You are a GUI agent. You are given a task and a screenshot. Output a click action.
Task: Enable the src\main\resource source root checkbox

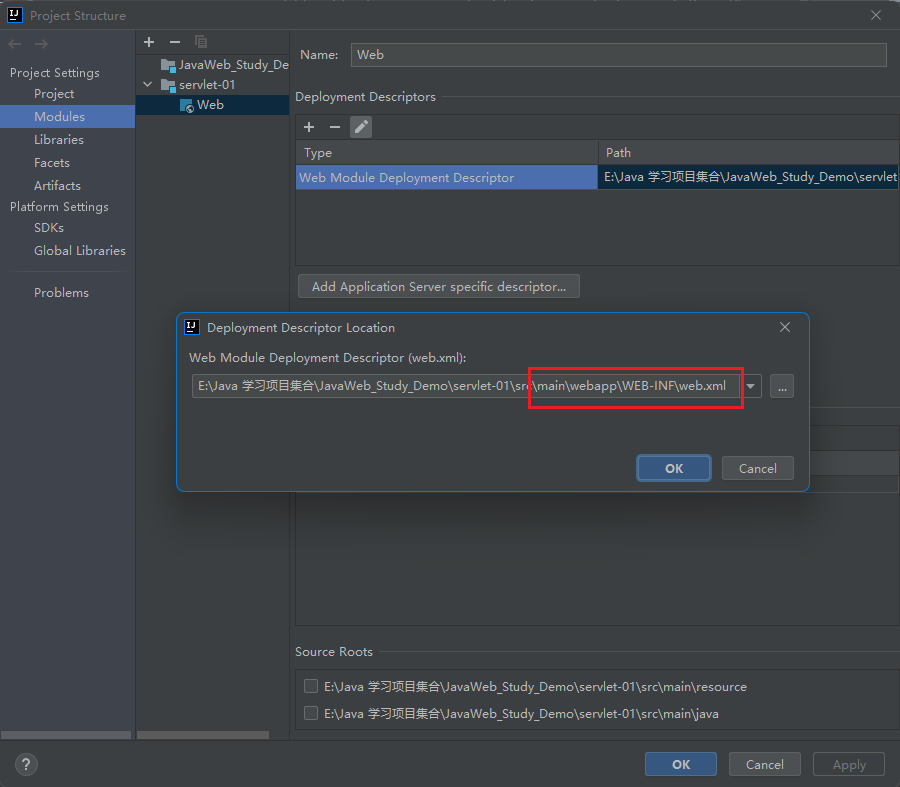(x=311, y=687)
